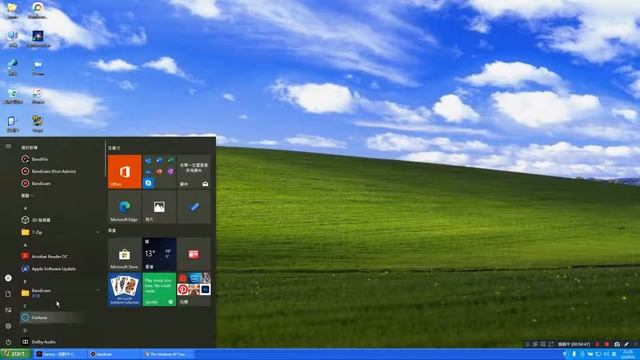The height and width of the screenshot is (360, 640).
Task: Click the red stop square in recording overlay
Action: click(607, 344)
